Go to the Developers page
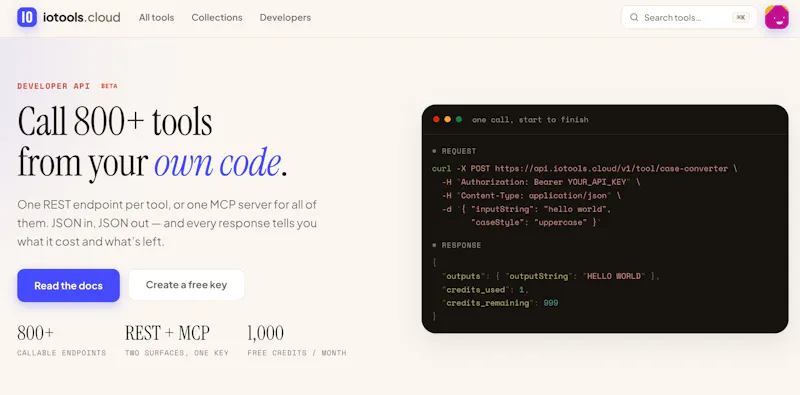The image size is (800, 395). [x=285, y=17]
